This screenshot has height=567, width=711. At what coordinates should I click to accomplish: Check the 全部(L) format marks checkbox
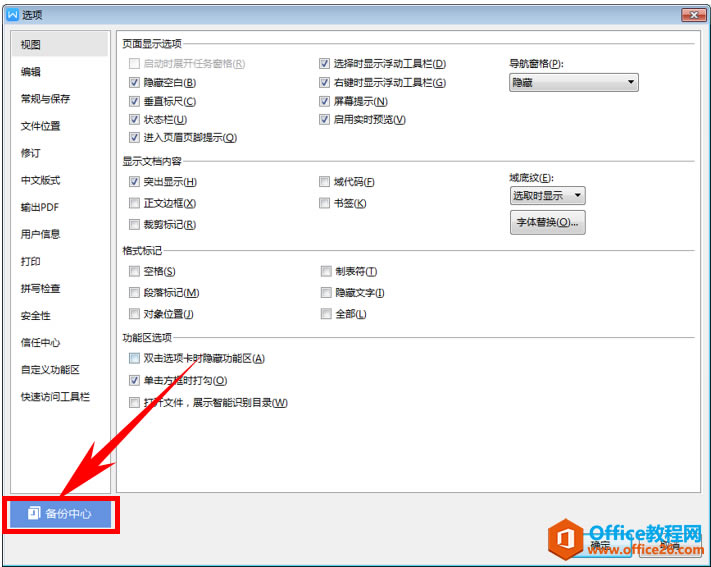326,313
